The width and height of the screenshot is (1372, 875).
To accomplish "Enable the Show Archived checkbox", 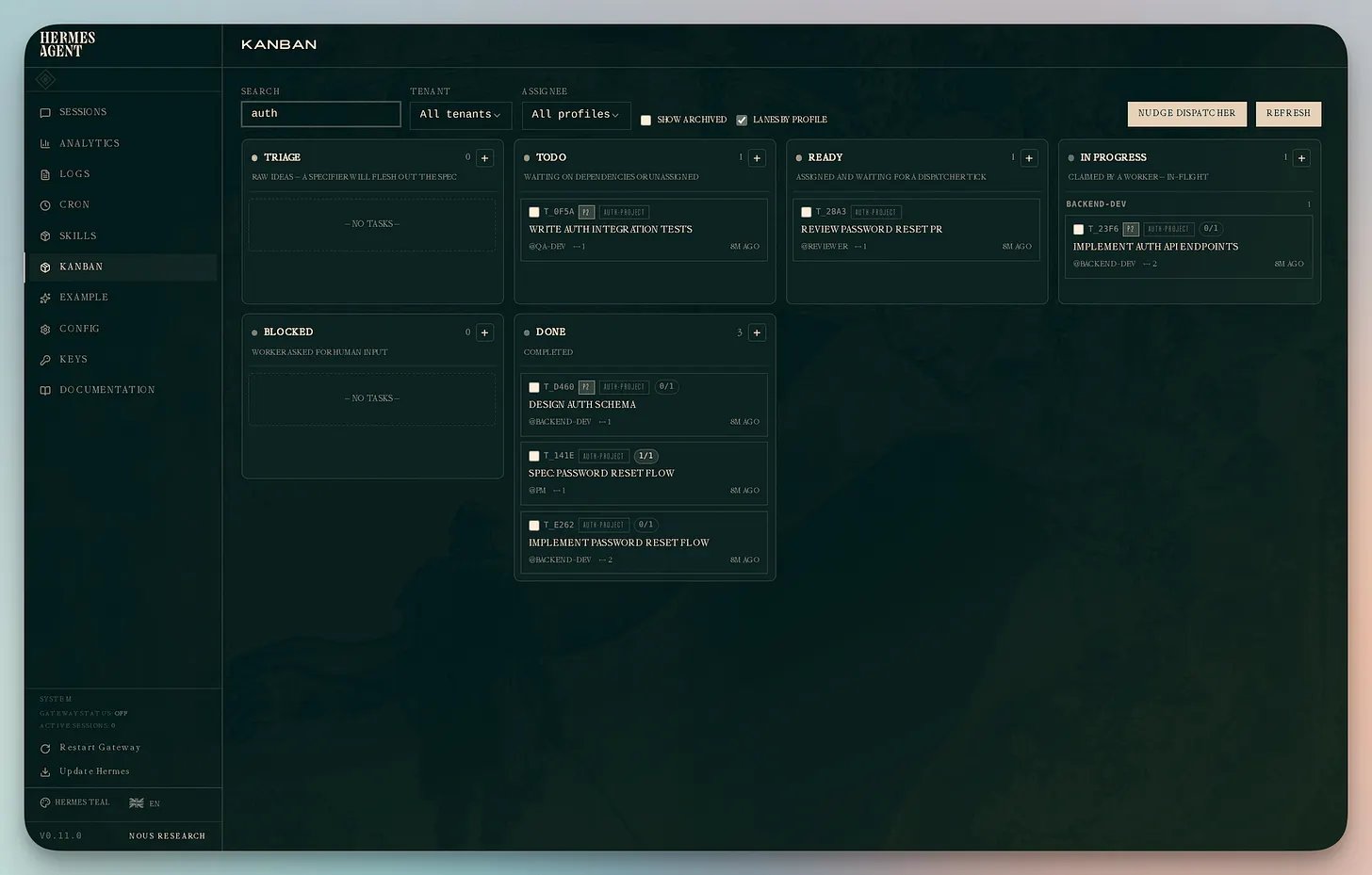I will (645, 121).
